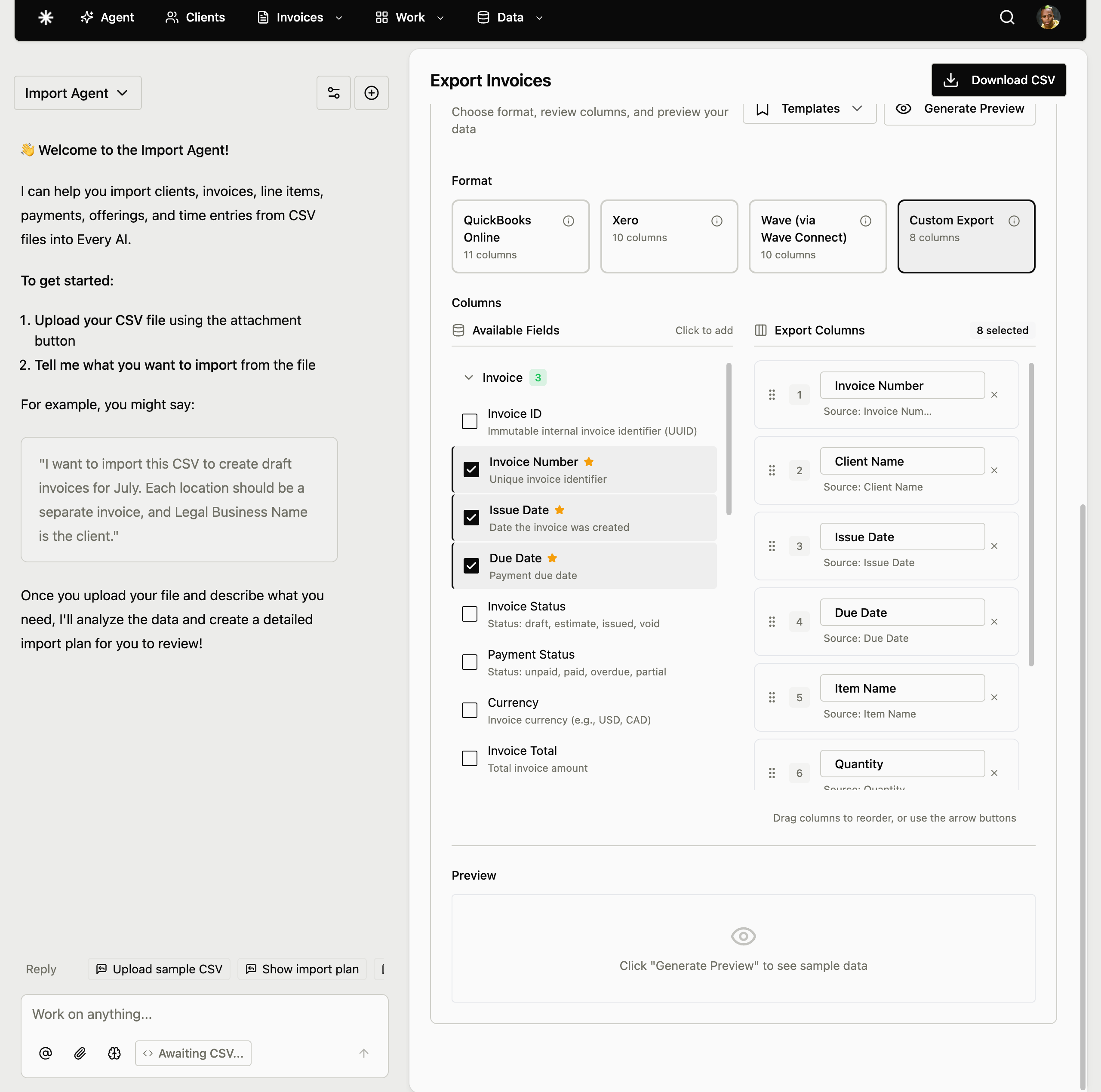
Task: Click the plus icon to start a new conversation
Action: click(x=372, y=92)
